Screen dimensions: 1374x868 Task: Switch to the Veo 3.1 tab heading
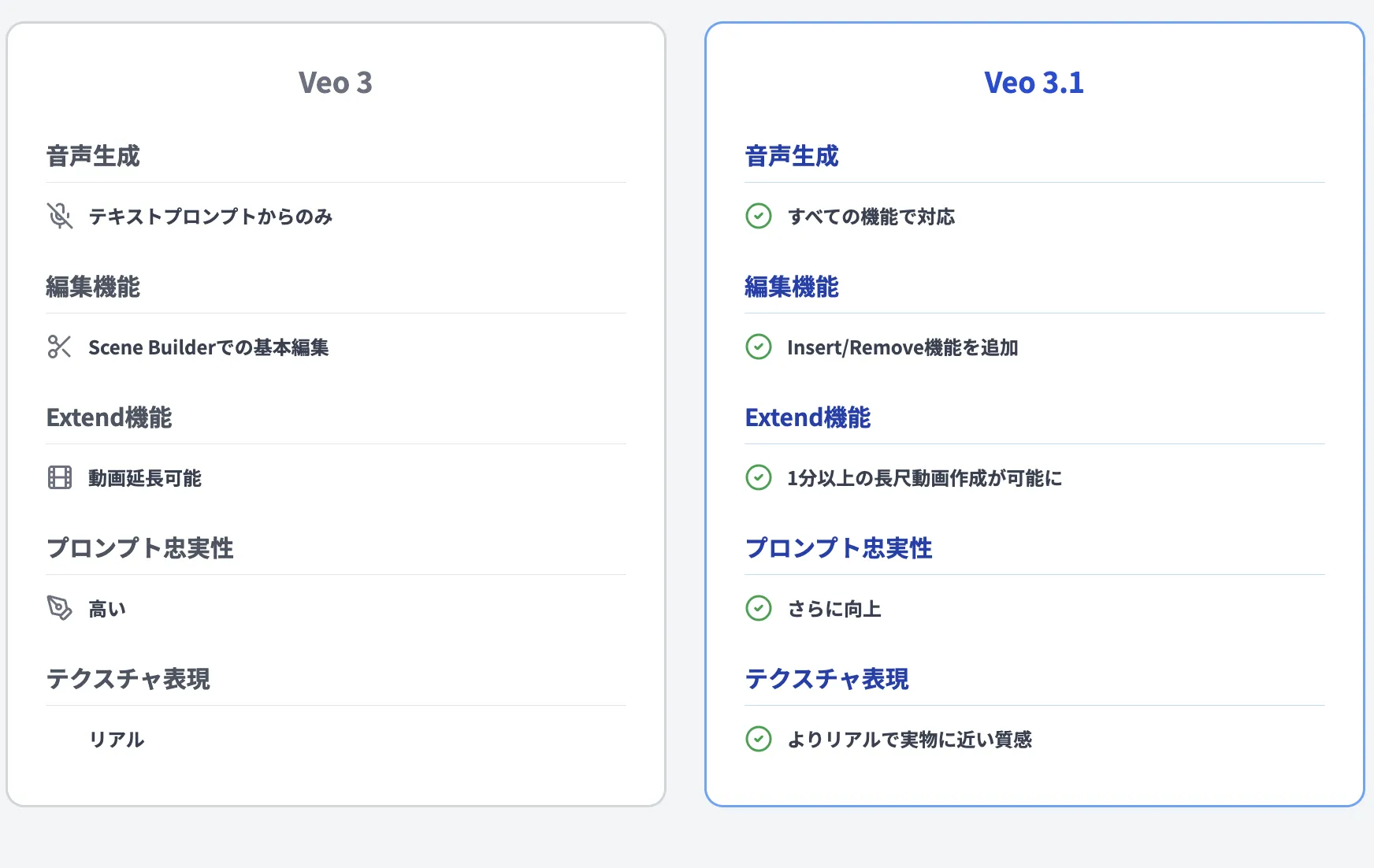[x=1034, y=82]
